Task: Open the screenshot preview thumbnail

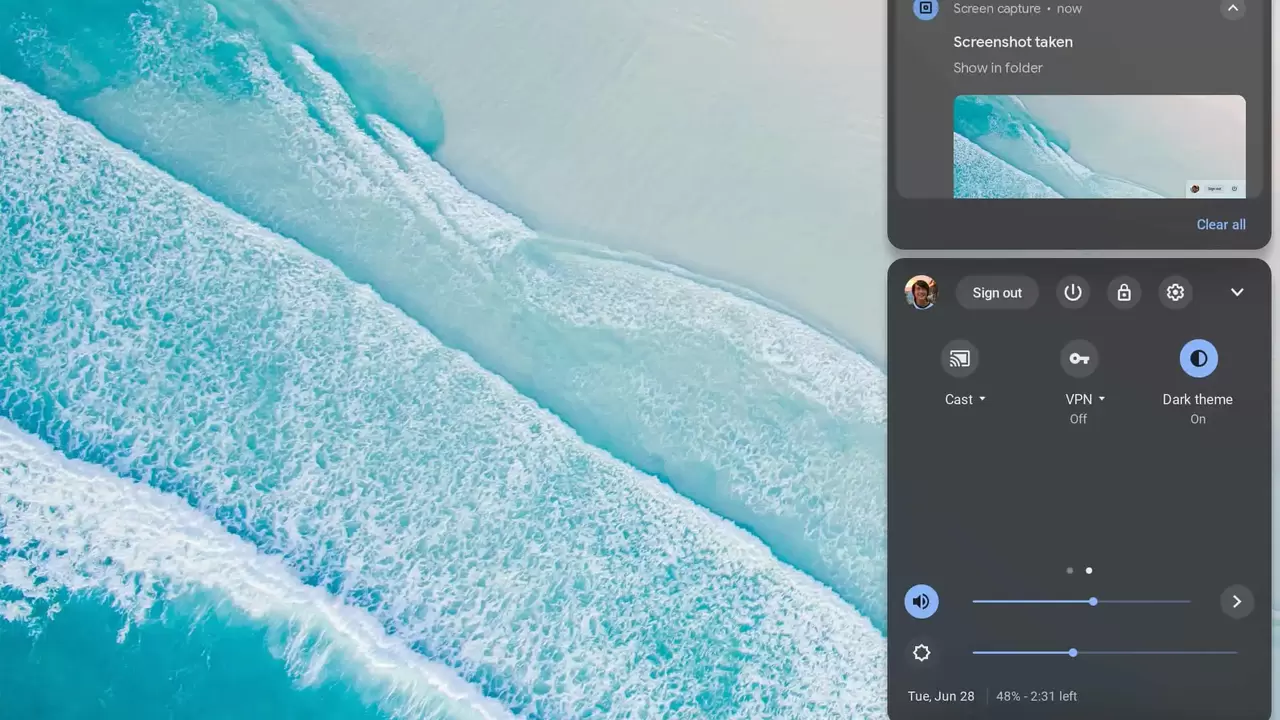Action: click(1100, 147)
